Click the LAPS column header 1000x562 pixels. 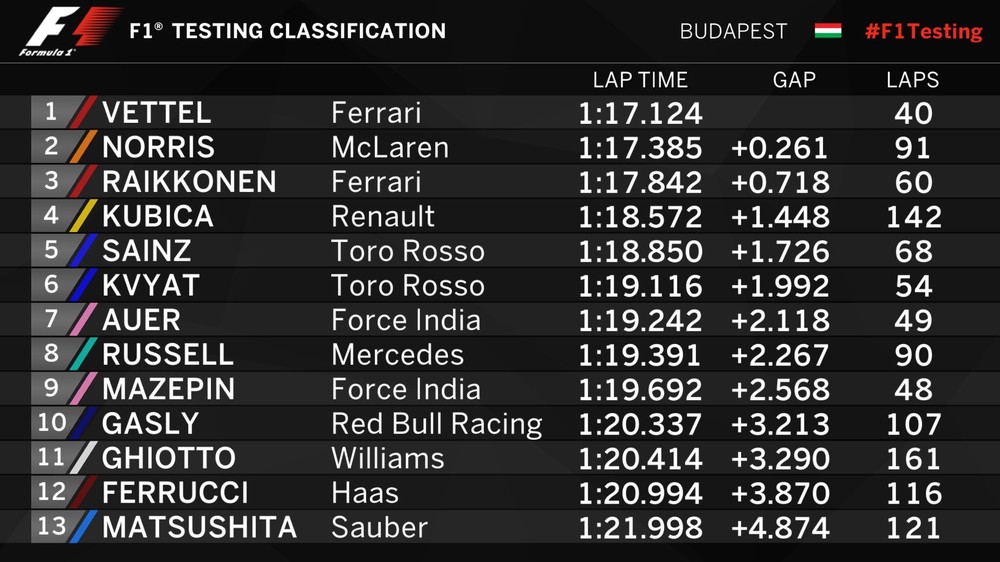point(912,80)
